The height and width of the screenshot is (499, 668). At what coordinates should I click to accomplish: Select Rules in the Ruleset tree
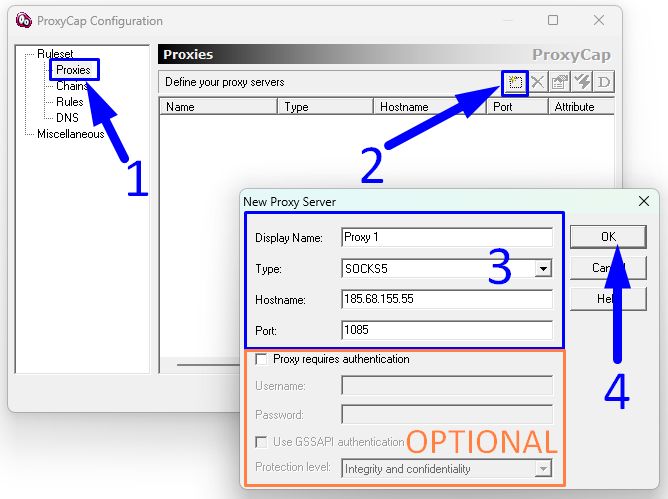70,102
